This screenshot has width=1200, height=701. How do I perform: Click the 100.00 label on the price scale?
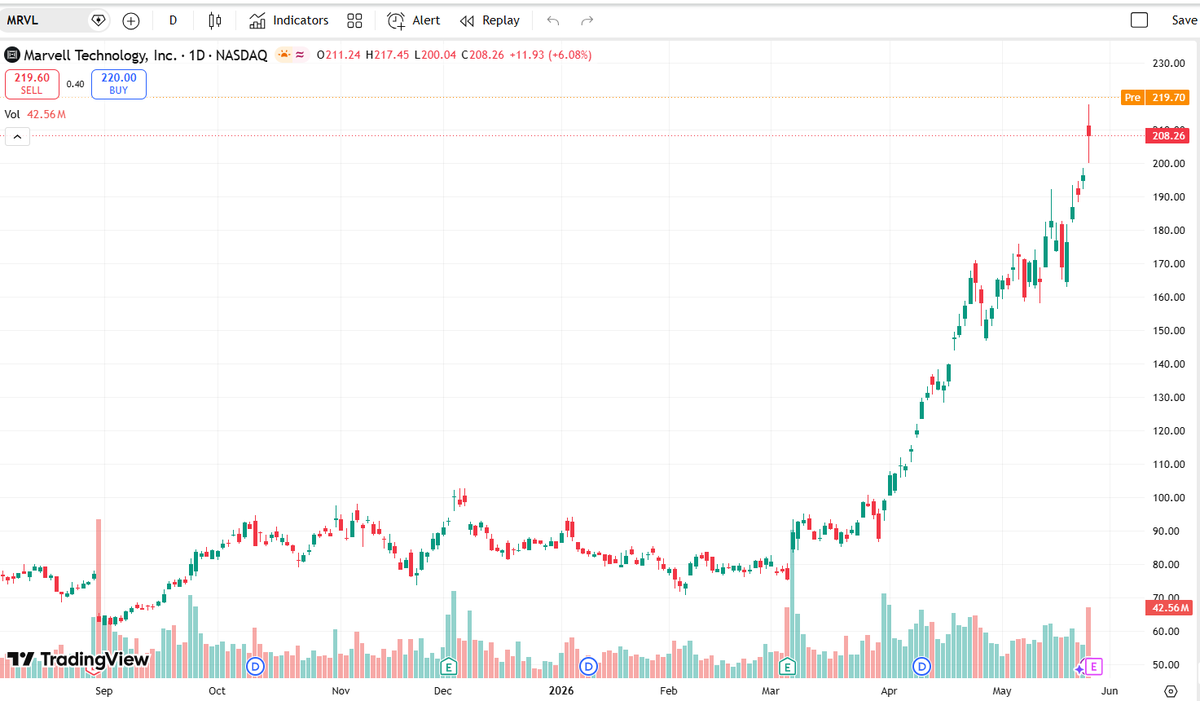(1168, 497)
